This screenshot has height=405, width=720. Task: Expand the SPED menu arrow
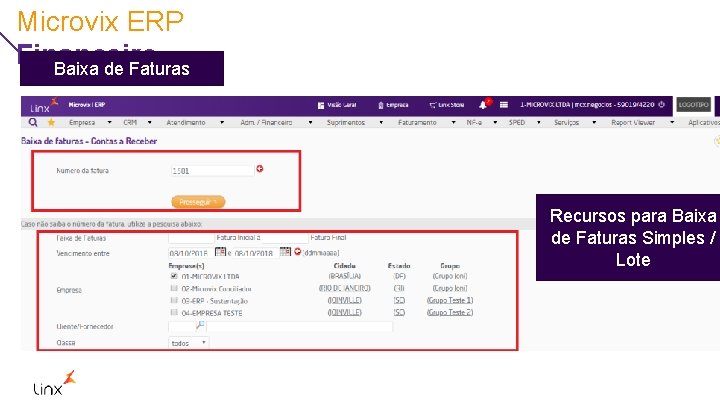[x=539, y=123]
